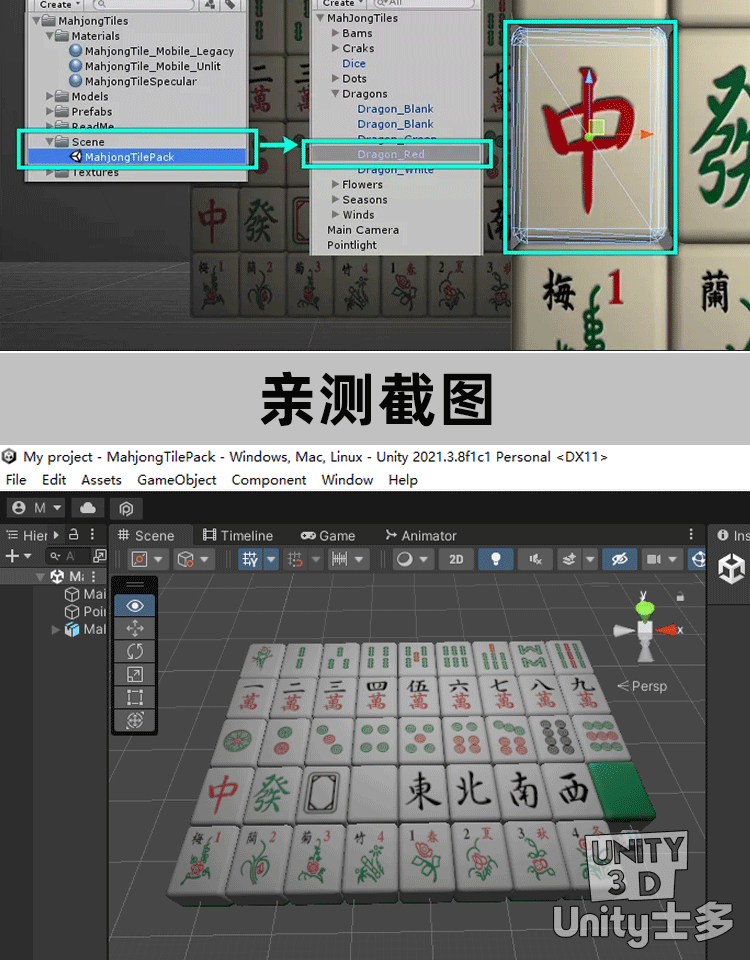This screenshot has height=960, width=750.
Task: Select the MahjongTile_Mobile_Legacy material
Action: click(159, 51)
